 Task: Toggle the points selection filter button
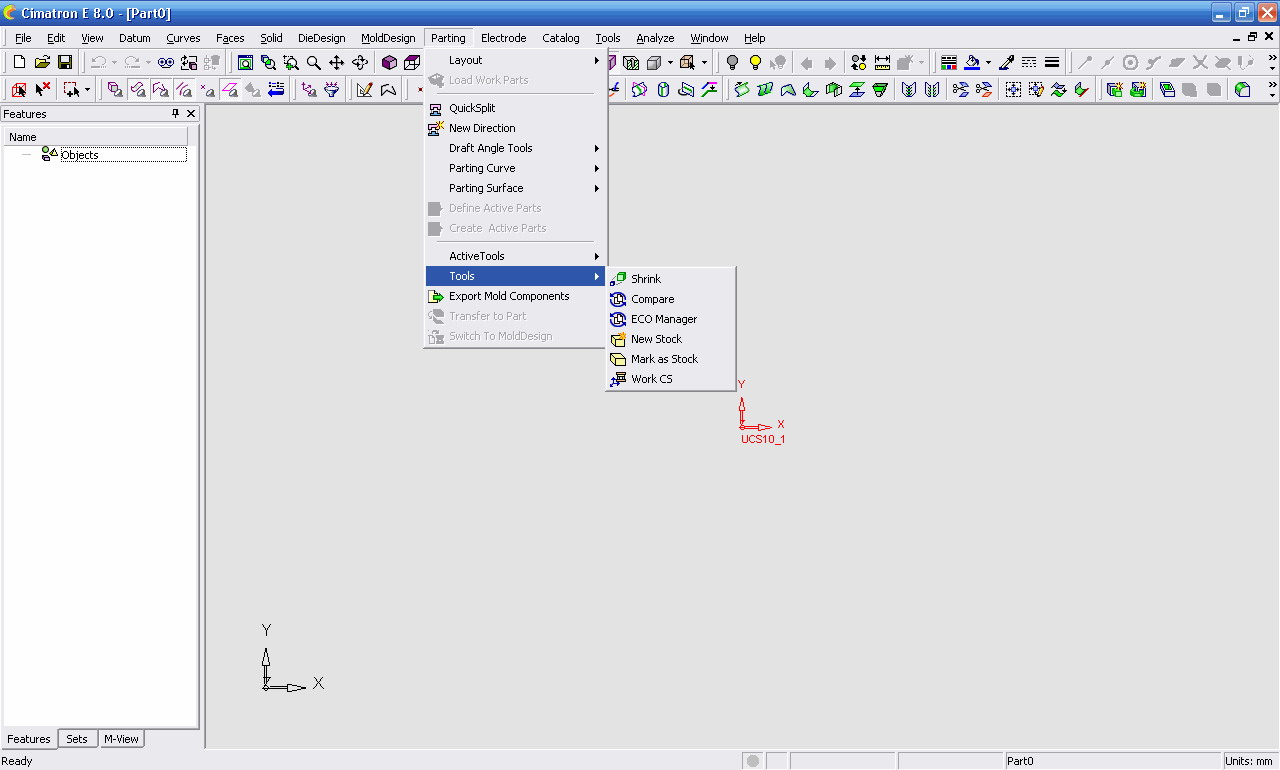point(207,90)
